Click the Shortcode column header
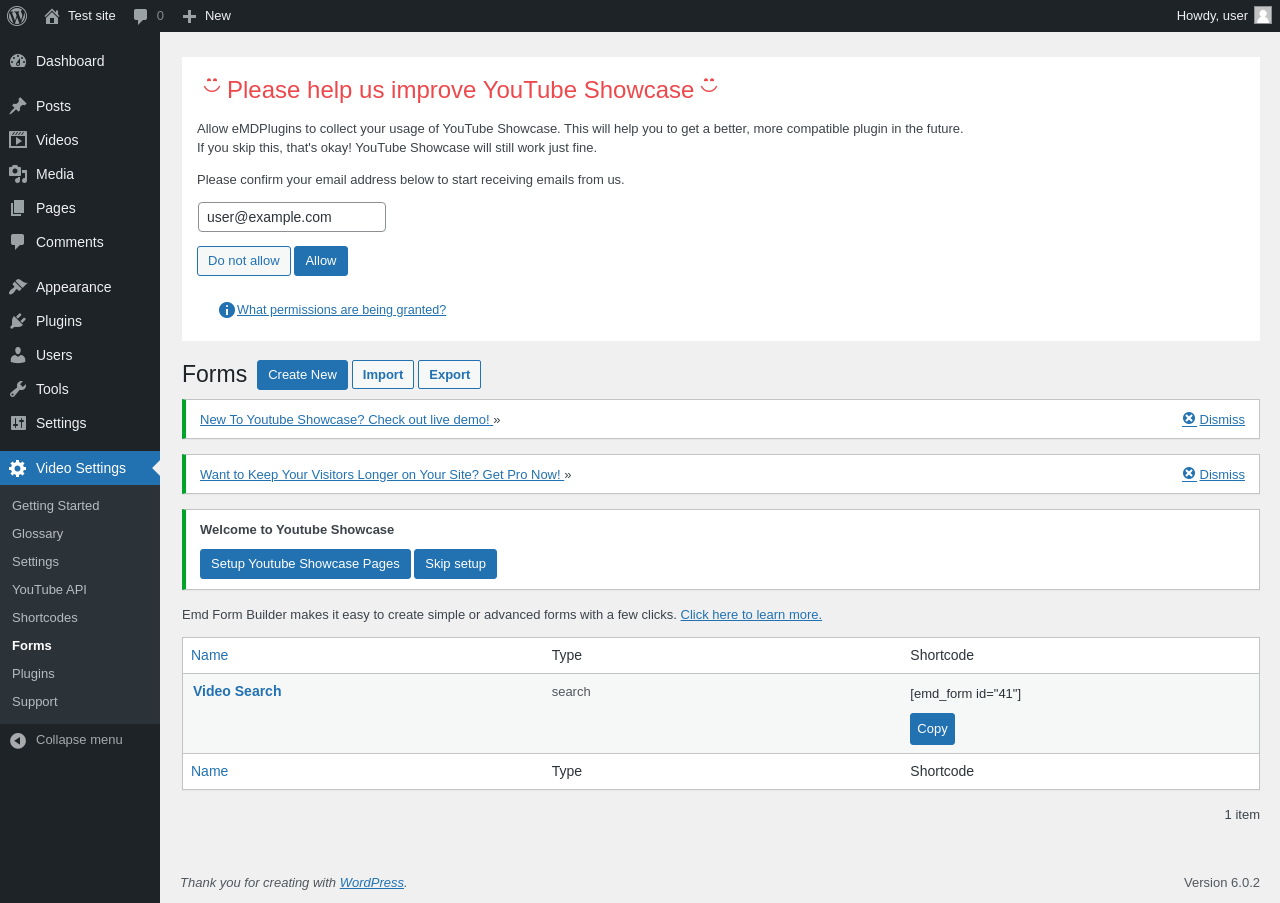This screenshot has width=1280, height=903. click(x=942, y=655)
